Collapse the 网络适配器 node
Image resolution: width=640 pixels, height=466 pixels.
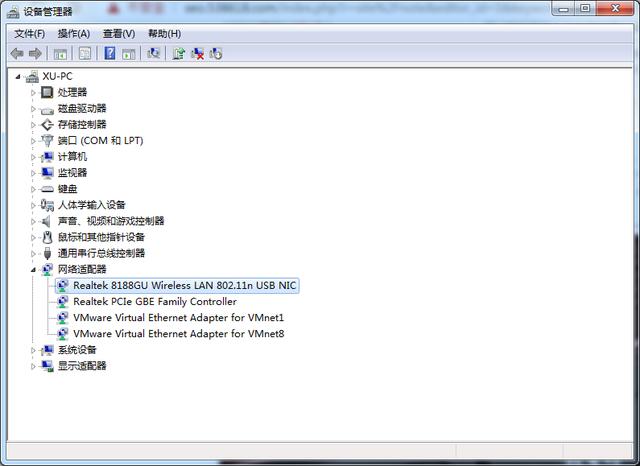click(x=33, y=269)
